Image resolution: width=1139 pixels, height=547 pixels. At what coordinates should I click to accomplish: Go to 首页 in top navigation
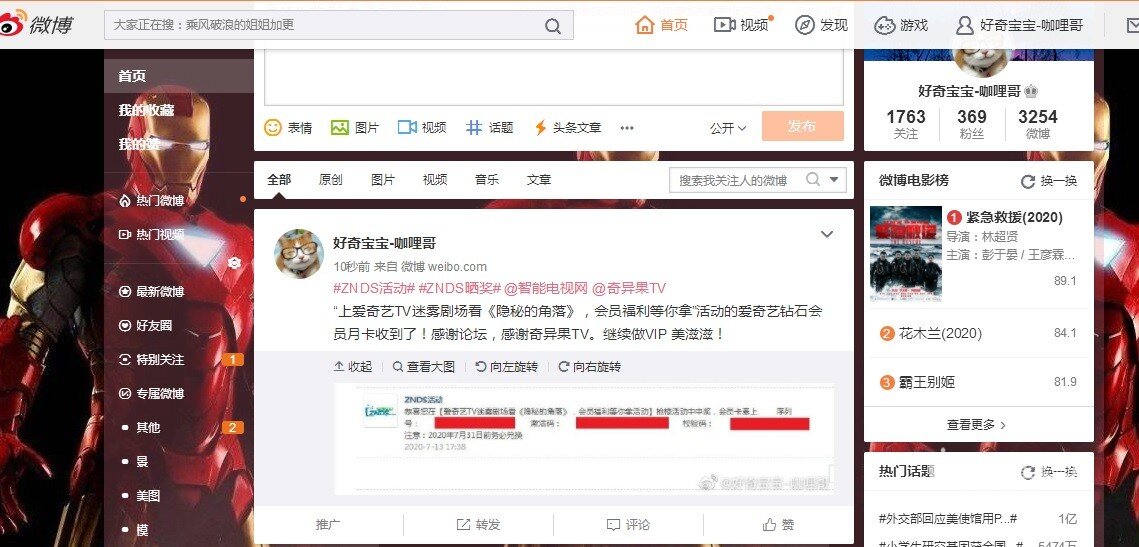[x=661, y=25]
